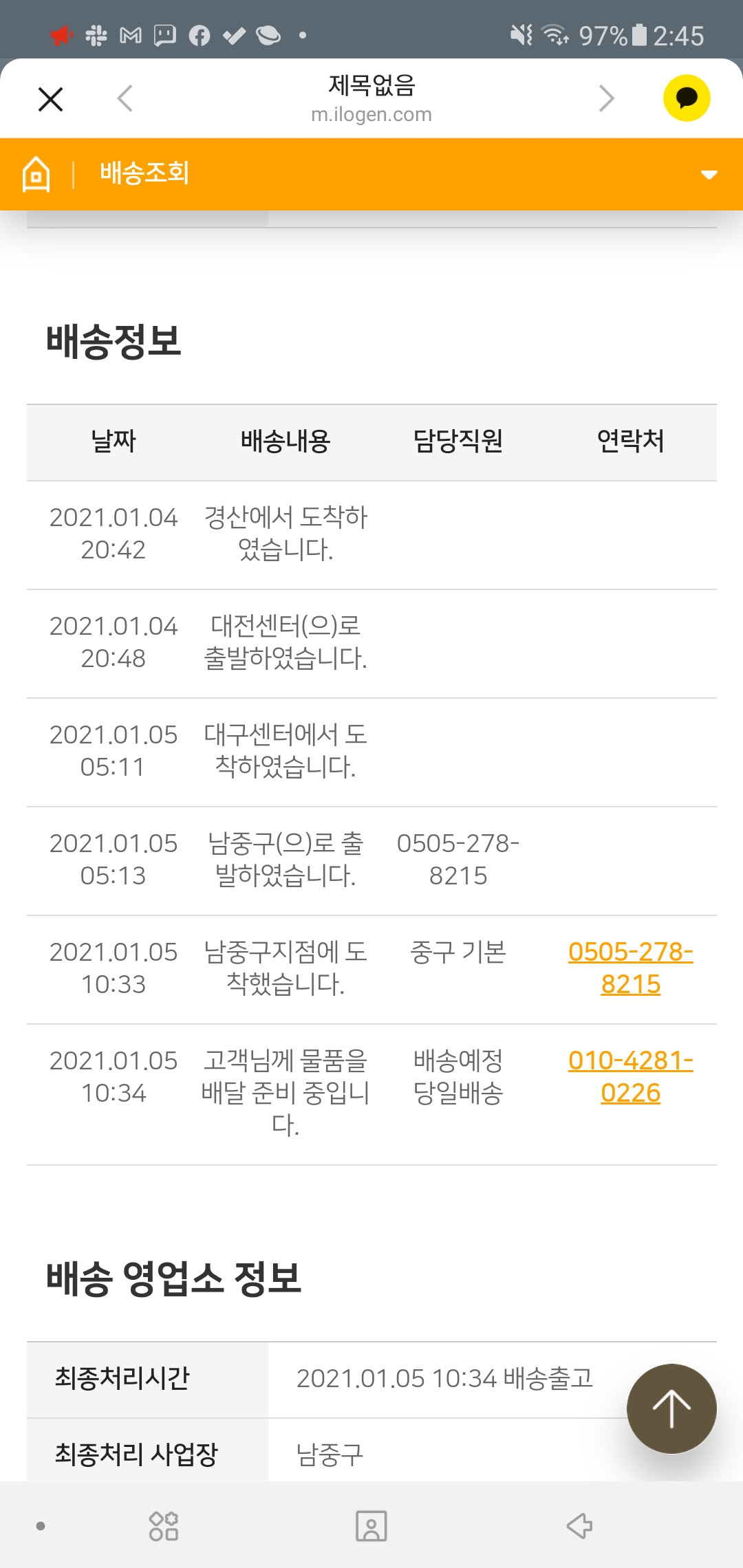Tap the share arrow in bottom bar

click(x=579, y=1525)
